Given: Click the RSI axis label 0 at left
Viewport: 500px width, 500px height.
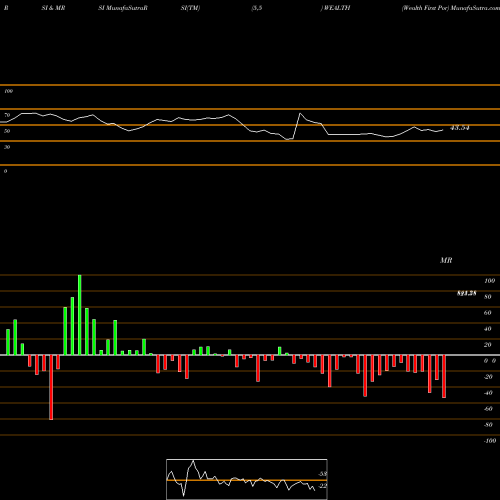Looking at the screenshot, I should (x=5, y=171).
